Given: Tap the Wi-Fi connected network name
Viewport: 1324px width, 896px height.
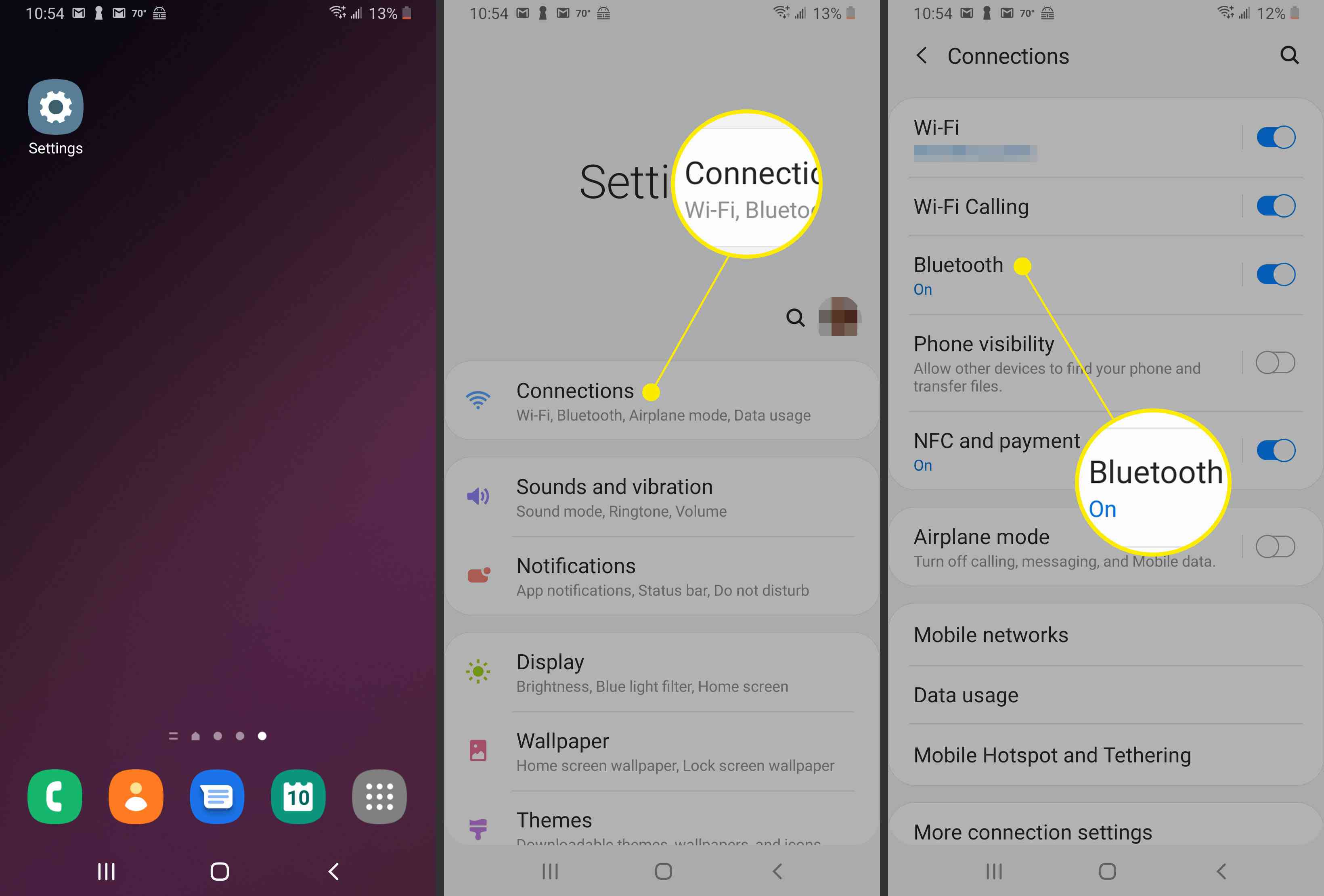Looking at the screenshot, I should (x=975, y=153).
